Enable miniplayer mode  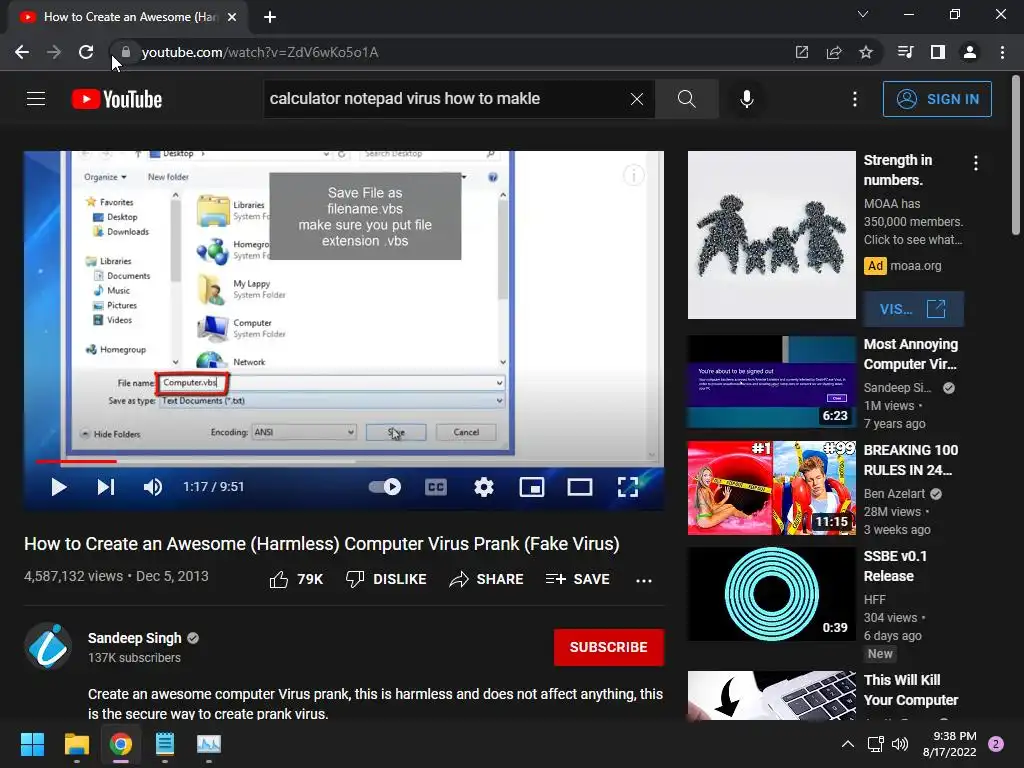[x=532, y=487]
